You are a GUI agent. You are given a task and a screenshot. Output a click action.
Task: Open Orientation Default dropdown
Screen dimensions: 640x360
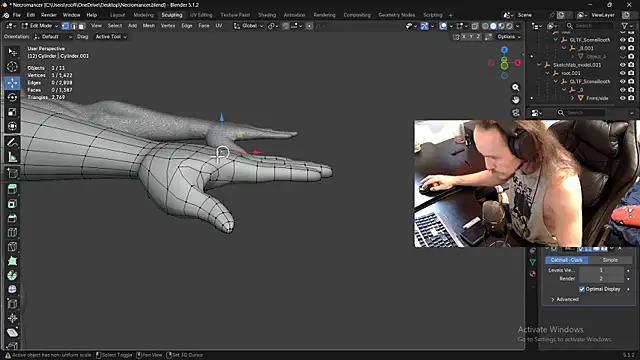point(53,37)
